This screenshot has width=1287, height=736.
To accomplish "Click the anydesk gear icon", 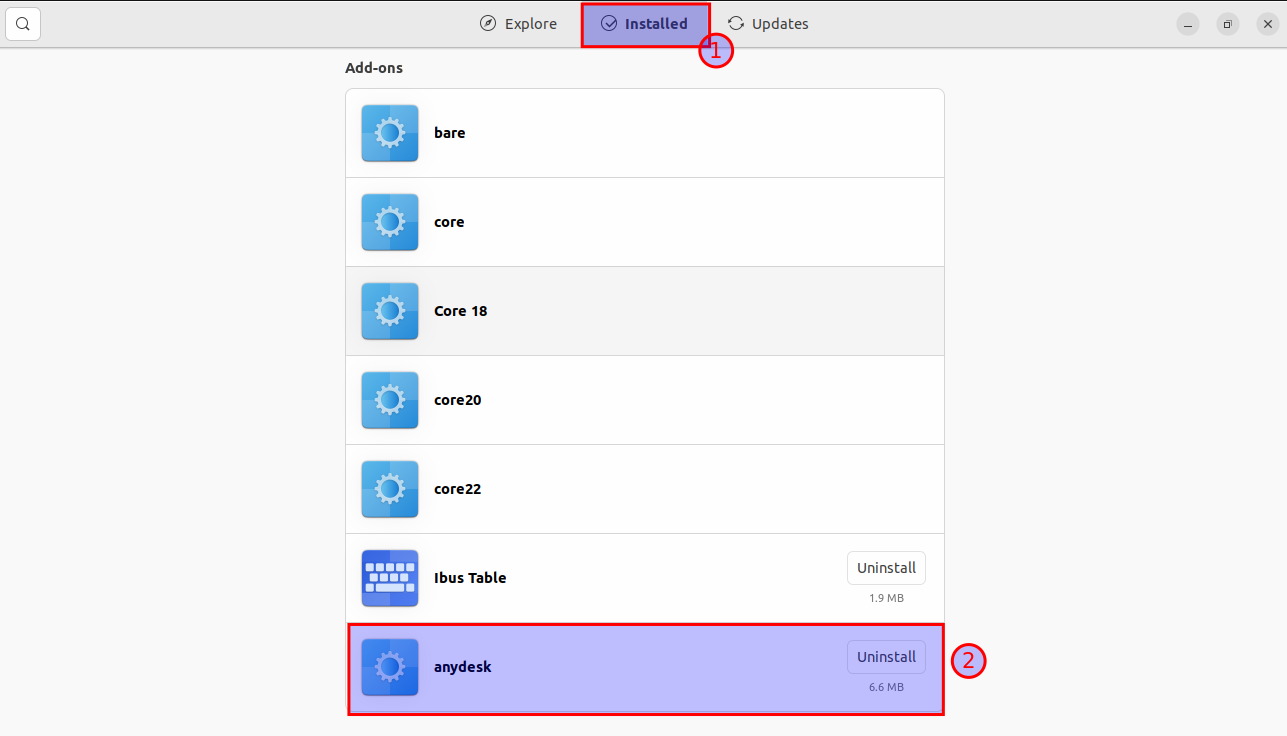I will pyautogui.click(x=390, y=667).
